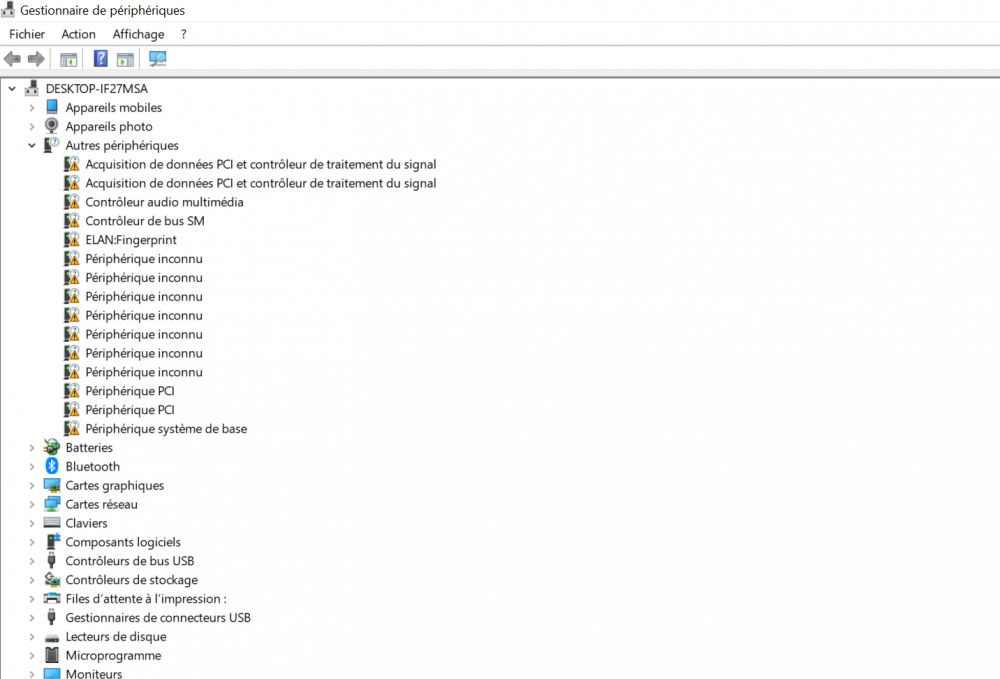Click the Scan for hardware changes icon
Image resolution: width=1000 pixels, height=679 pixels.
[x=157, y=58]
